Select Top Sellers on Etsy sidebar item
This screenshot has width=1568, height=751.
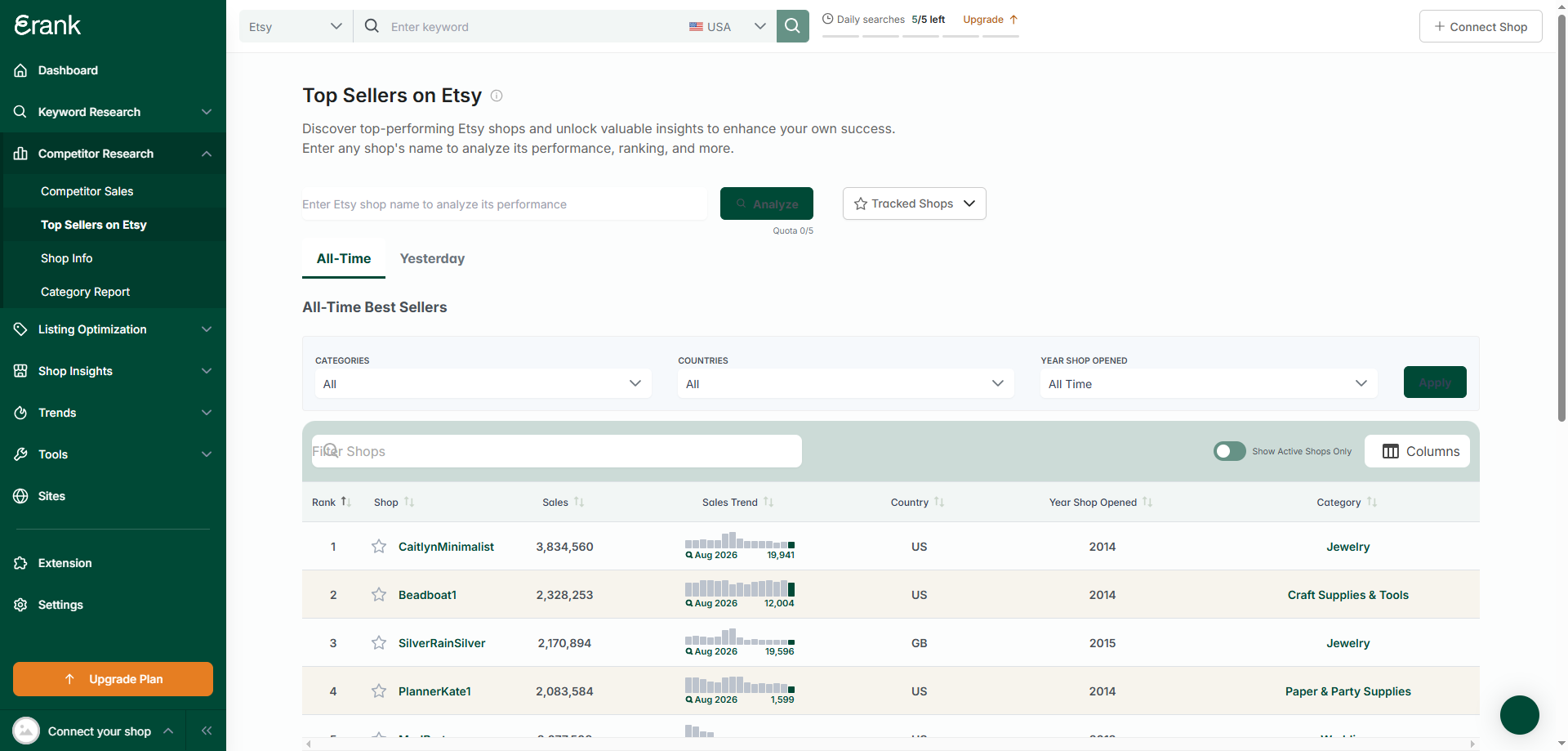(94, 225)
